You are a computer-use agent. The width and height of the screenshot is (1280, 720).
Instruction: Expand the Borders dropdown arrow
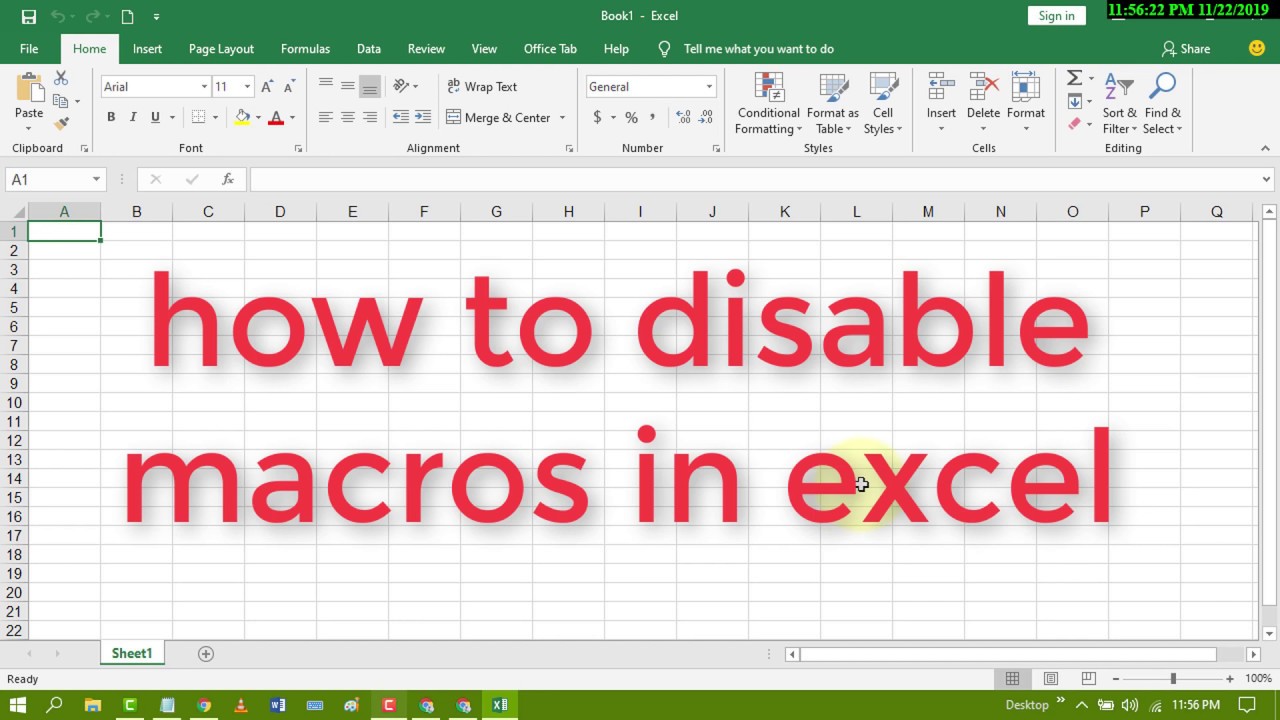click(x=215, y=118)
